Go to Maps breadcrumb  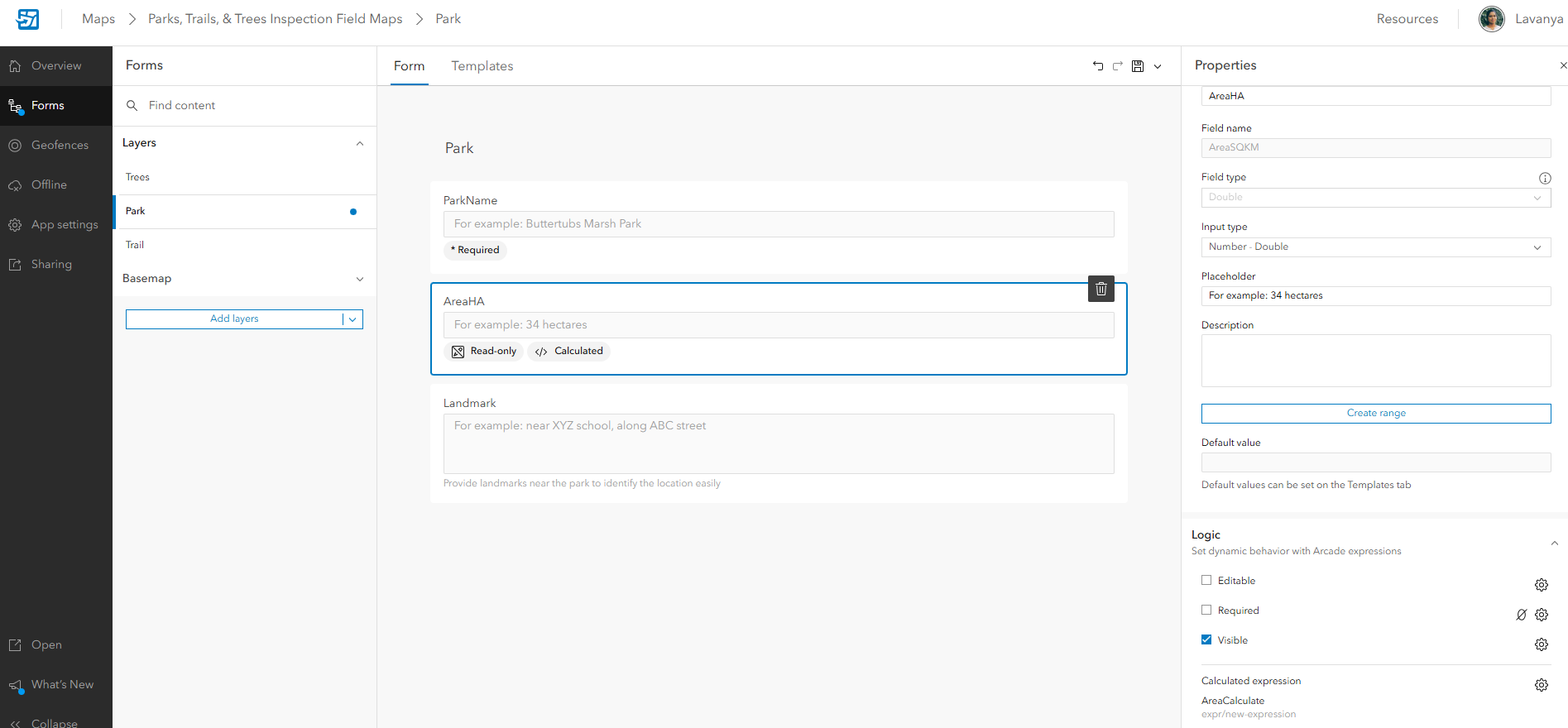click(x=98, y=19)
